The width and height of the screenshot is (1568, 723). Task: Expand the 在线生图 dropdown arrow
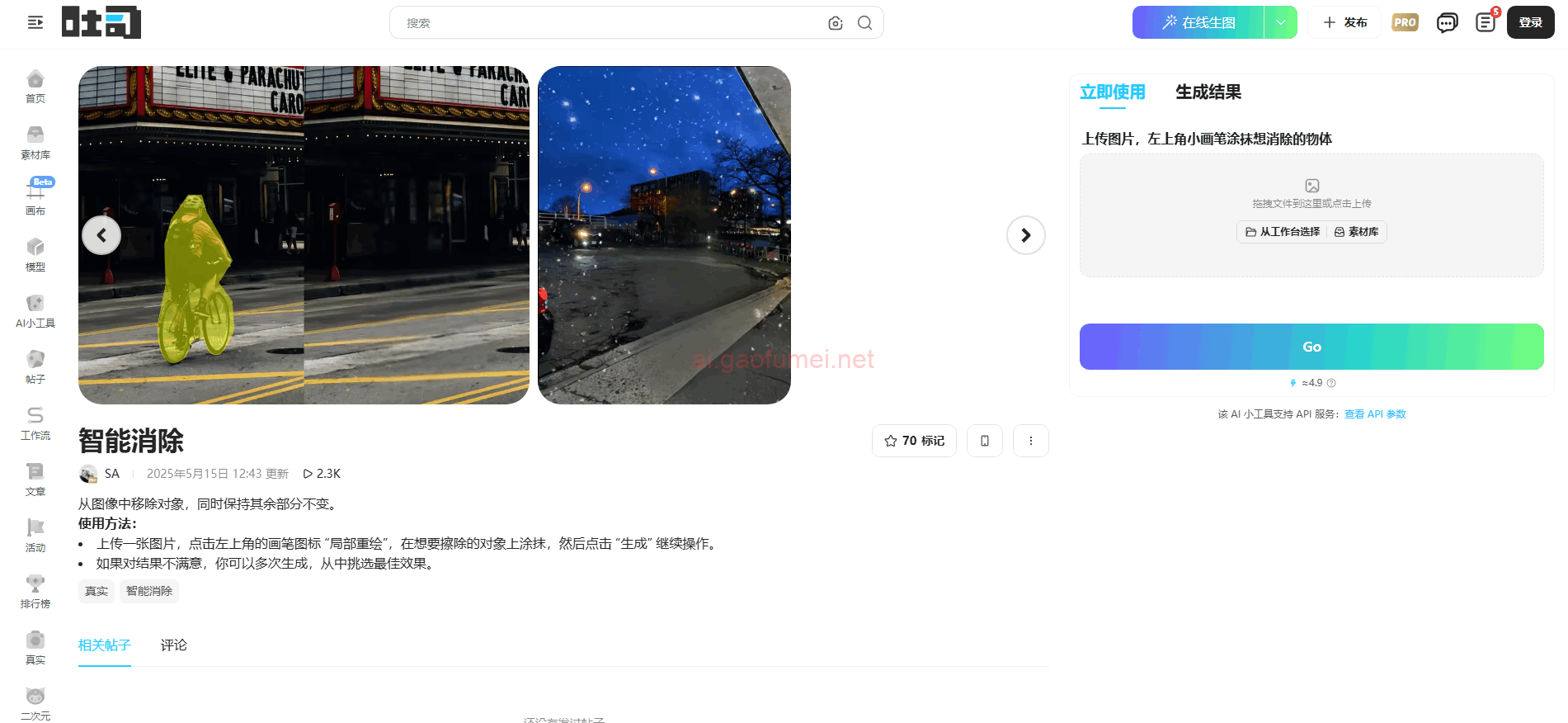[x=1280, y=22]
